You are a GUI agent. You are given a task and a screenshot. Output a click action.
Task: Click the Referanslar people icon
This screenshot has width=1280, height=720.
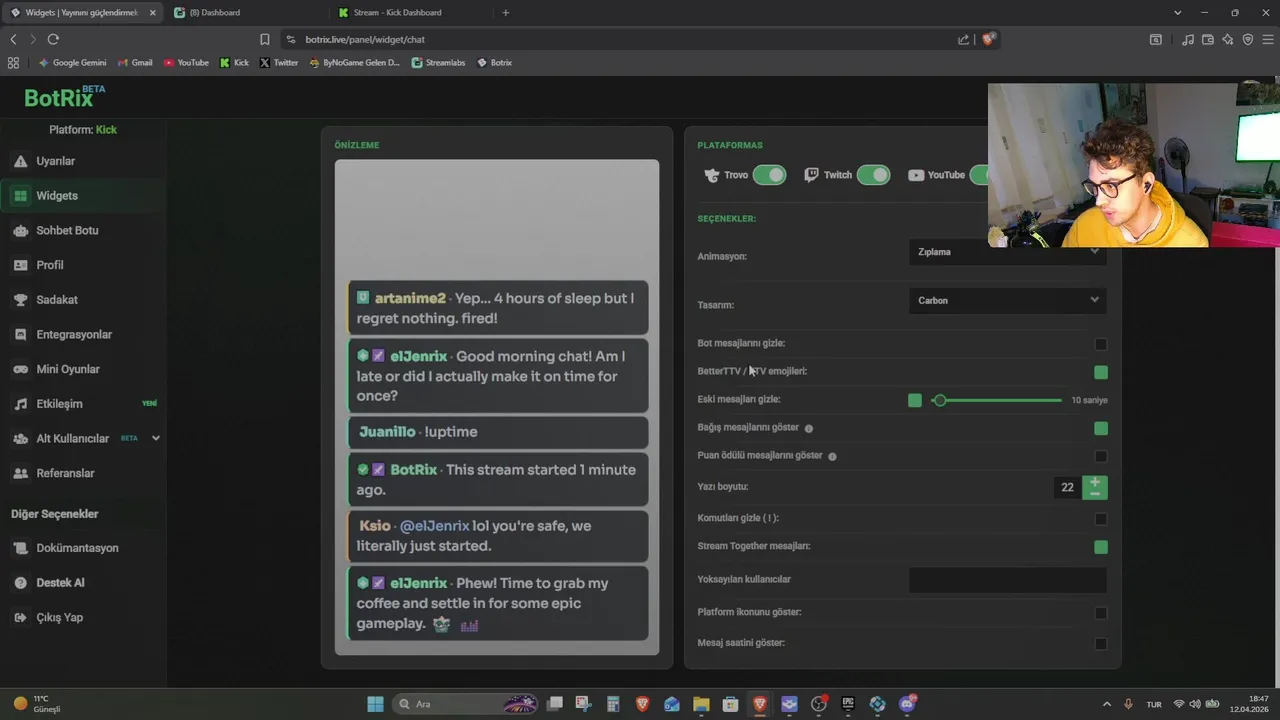20,473
